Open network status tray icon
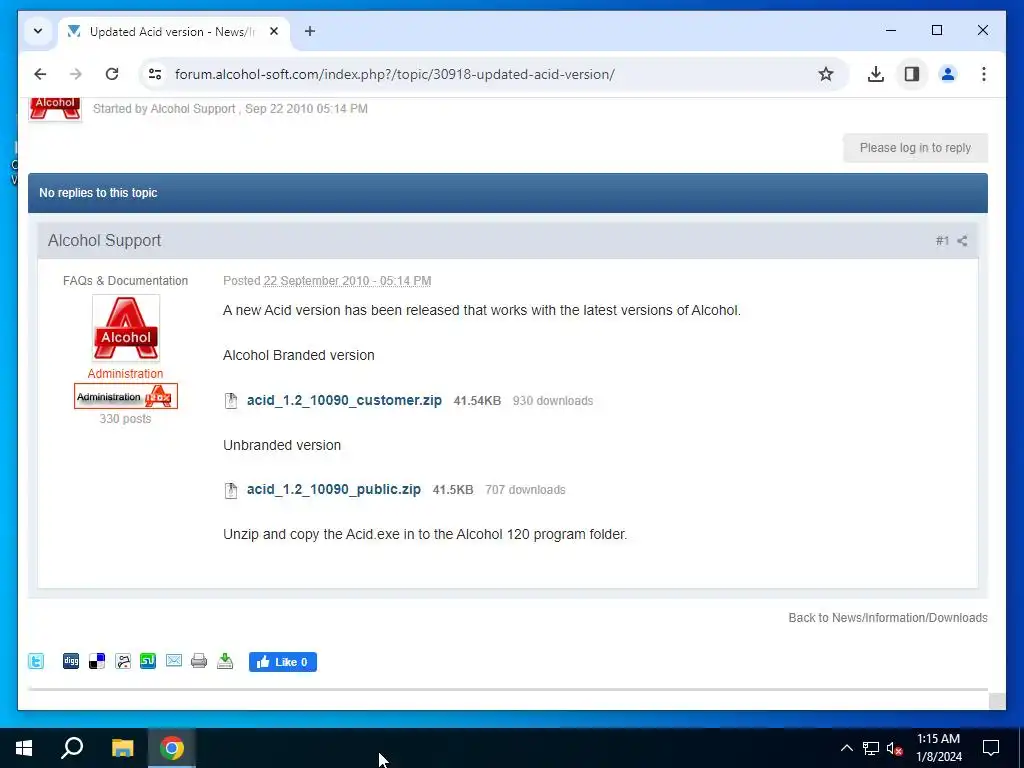 [871, 748]
